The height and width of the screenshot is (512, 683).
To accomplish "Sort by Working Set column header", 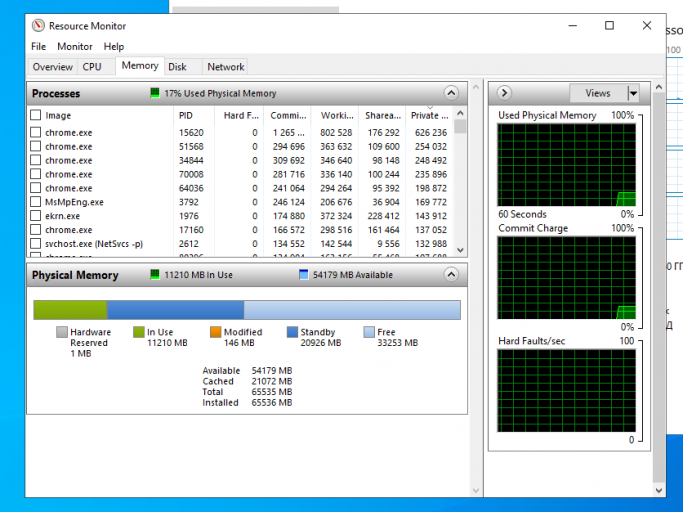I will 335,115.
